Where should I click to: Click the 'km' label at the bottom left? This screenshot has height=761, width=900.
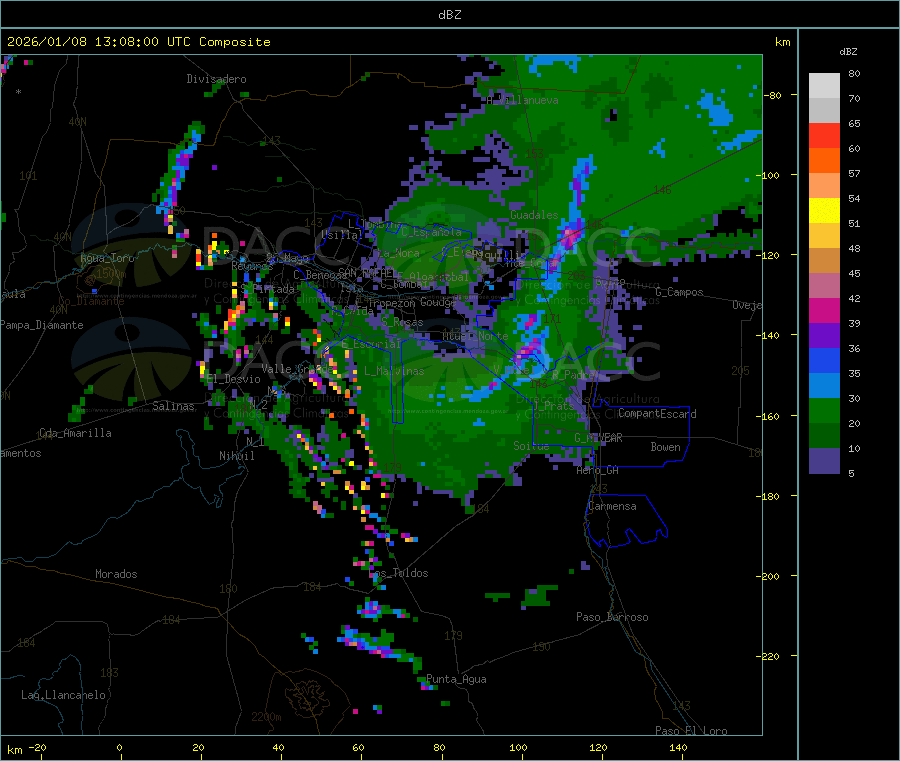pyautogui.click(x=14, y=750)
